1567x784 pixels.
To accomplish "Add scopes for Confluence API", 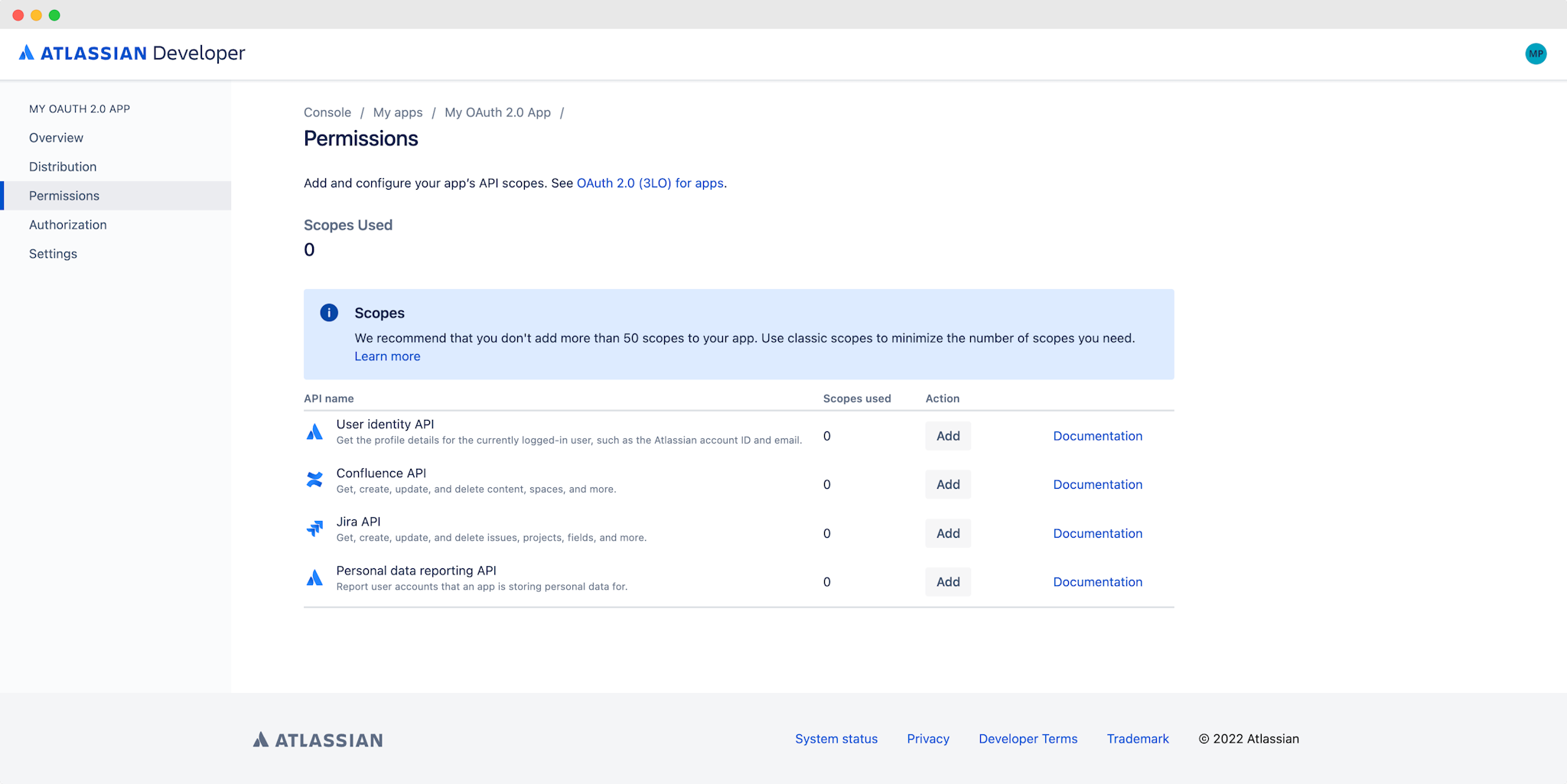I will click(x=948, y=484).
